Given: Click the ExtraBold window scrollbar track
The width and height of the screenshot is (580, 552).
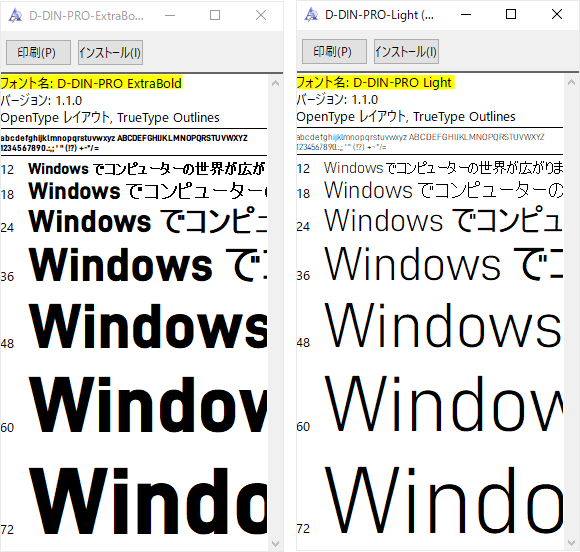Looking at the screenshot, I should pyautogui.click(x=275, y=314).
